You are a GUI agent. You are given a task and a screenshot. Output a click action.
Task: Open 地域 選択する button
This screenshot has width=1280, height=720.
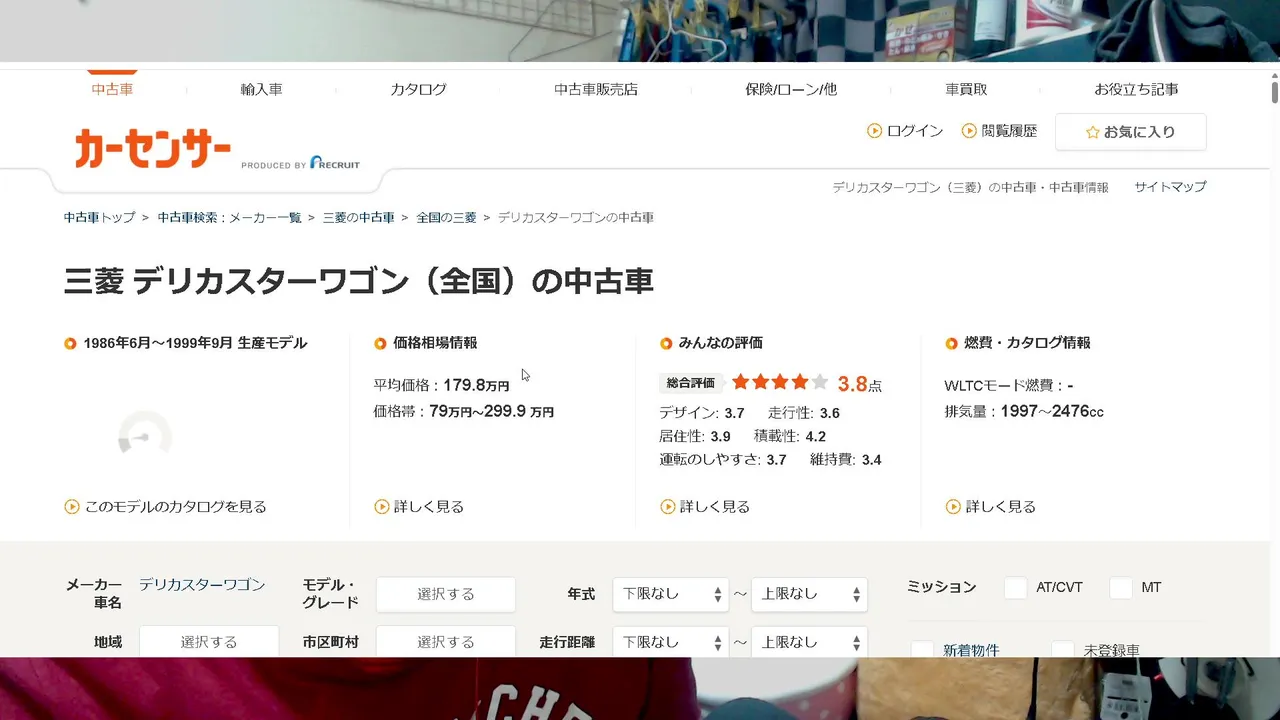[209, 641]
